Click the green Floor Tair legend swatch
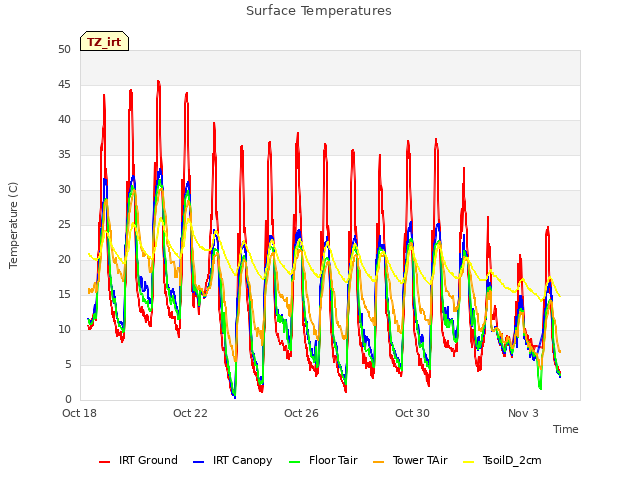 point(294,462)
